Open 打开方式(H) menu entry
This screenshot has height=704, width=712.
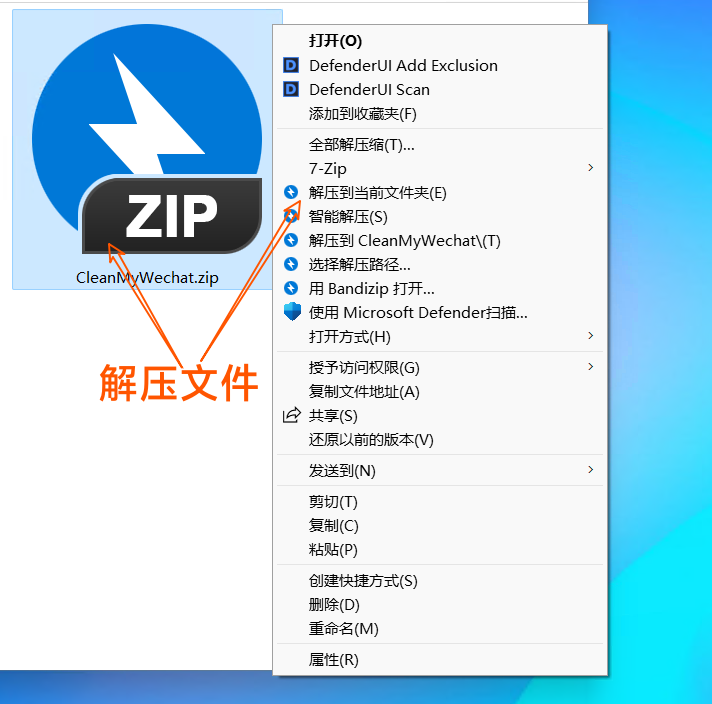[440, 337]
